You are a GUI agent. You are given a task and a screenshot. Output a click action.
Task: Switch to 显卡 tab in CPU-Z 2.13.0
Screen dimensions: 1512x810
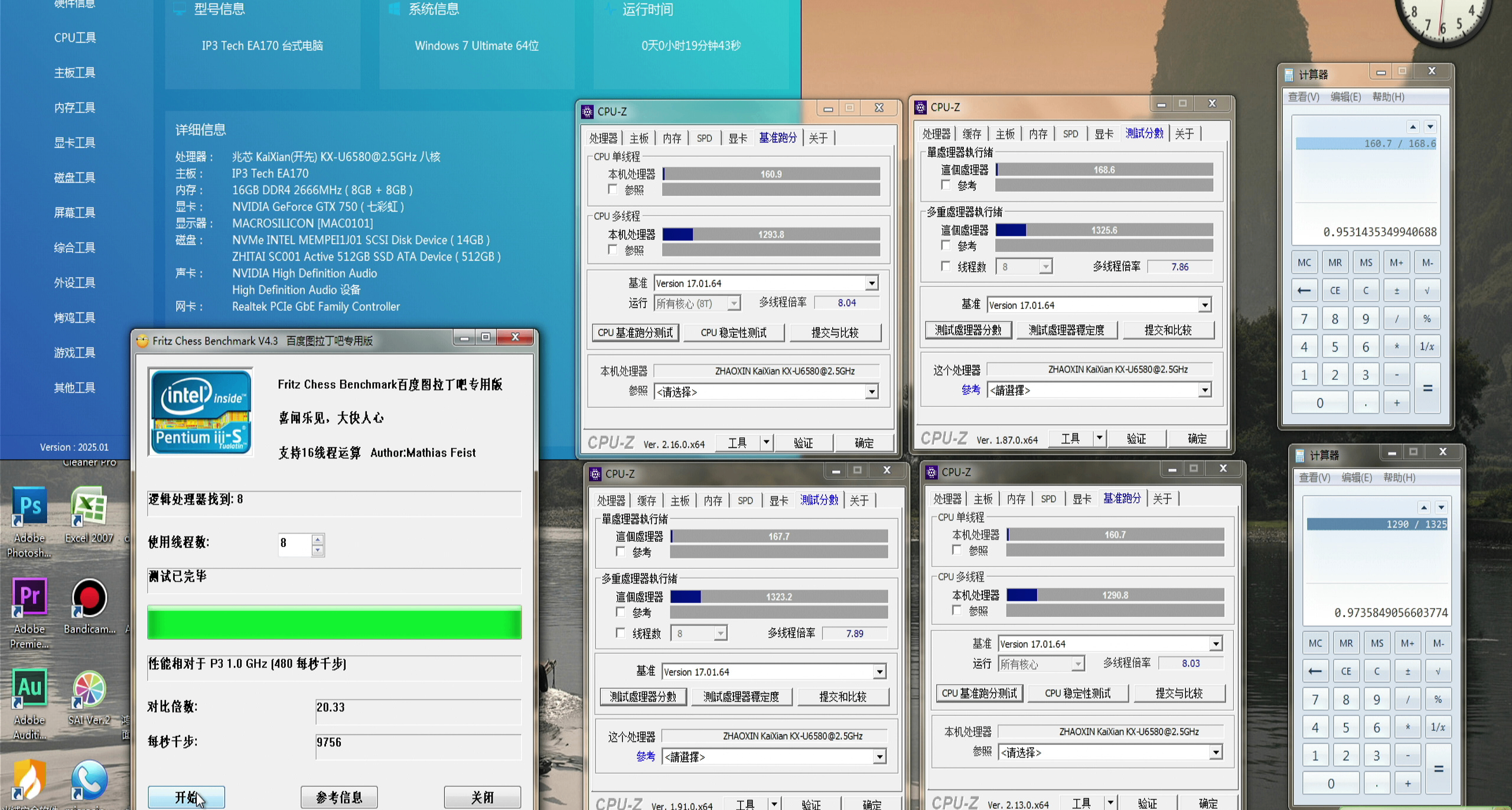coord(1081,499)
